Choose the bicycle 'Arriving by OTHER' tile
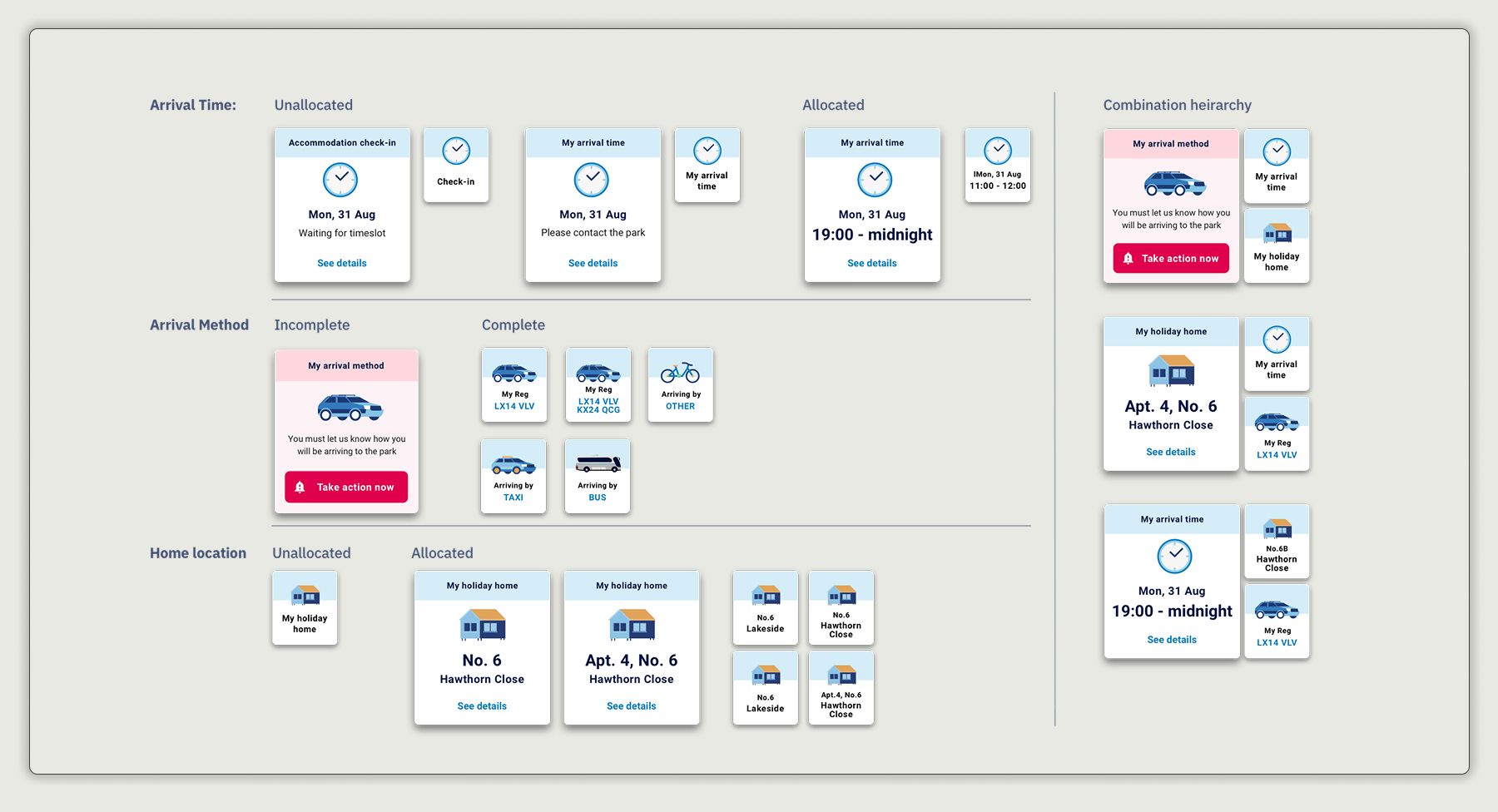Image resolution: width=1498 pixels, height=812 pixels. coord(681,384)
